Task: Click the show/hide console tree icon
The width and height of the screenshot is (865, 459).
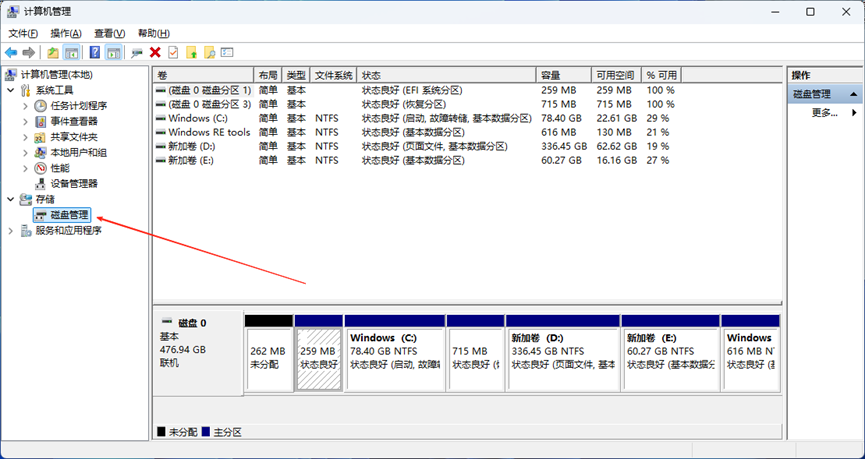Action: coord(72,52)
